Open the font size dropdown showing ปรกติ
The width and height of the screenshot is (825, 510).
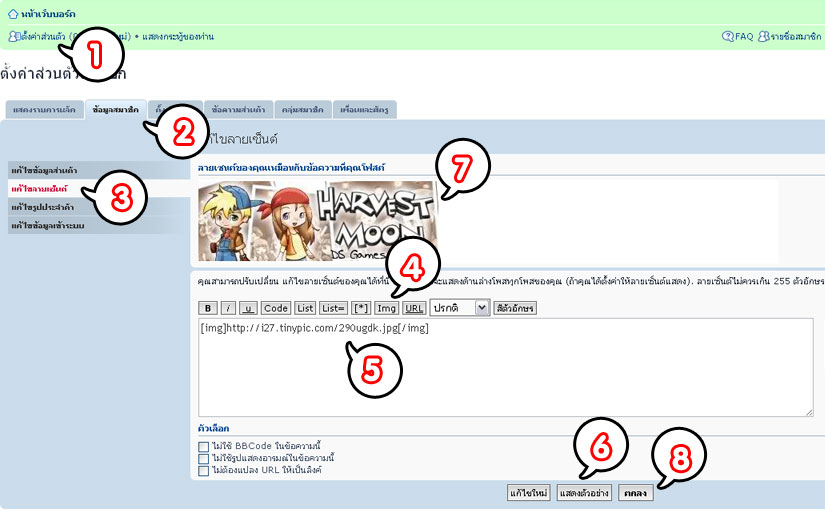[460, 308]
